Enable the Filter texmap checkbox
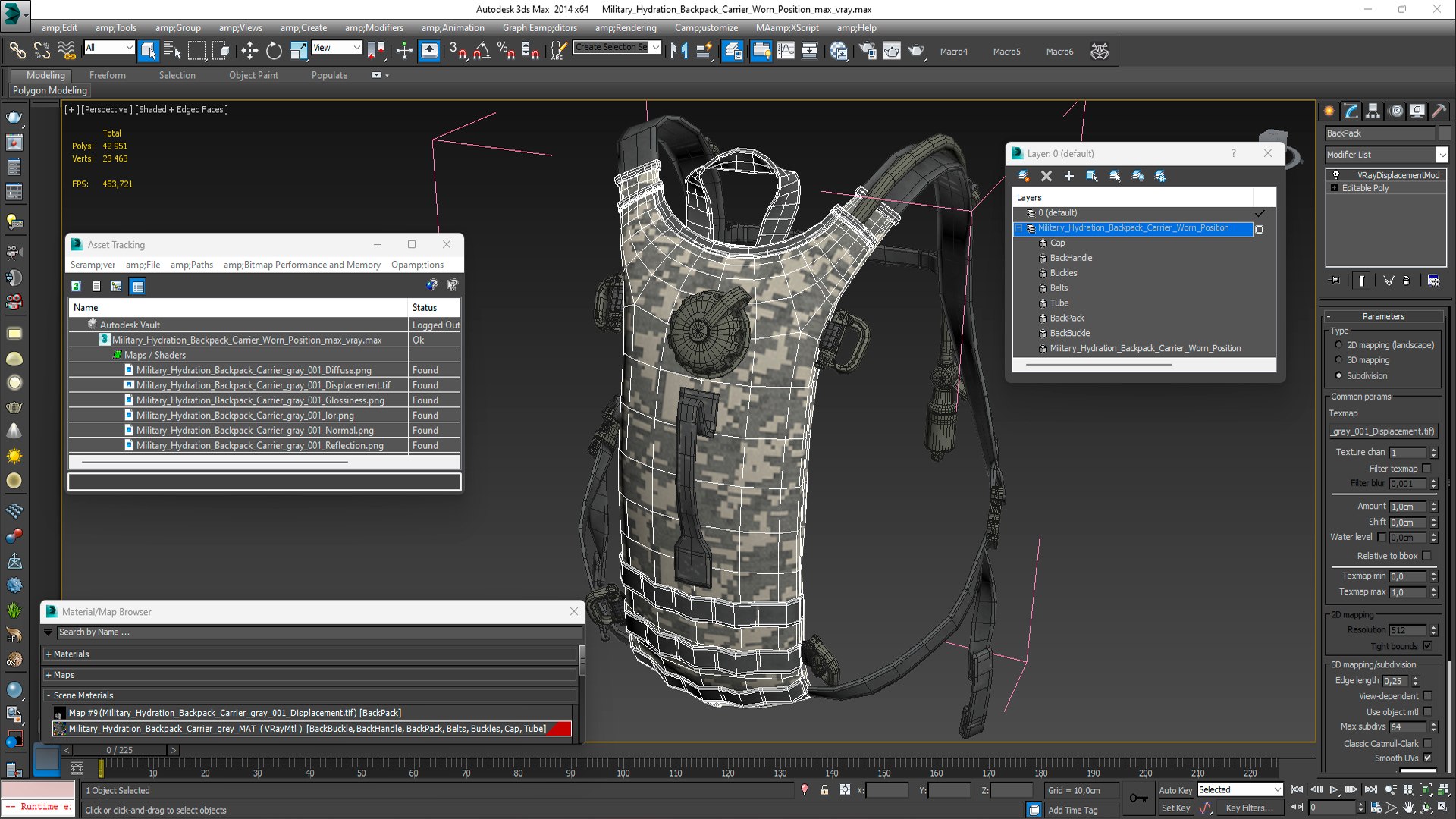The height and width of the screenshot is (819, 1456). click(x=1426, y=469)
